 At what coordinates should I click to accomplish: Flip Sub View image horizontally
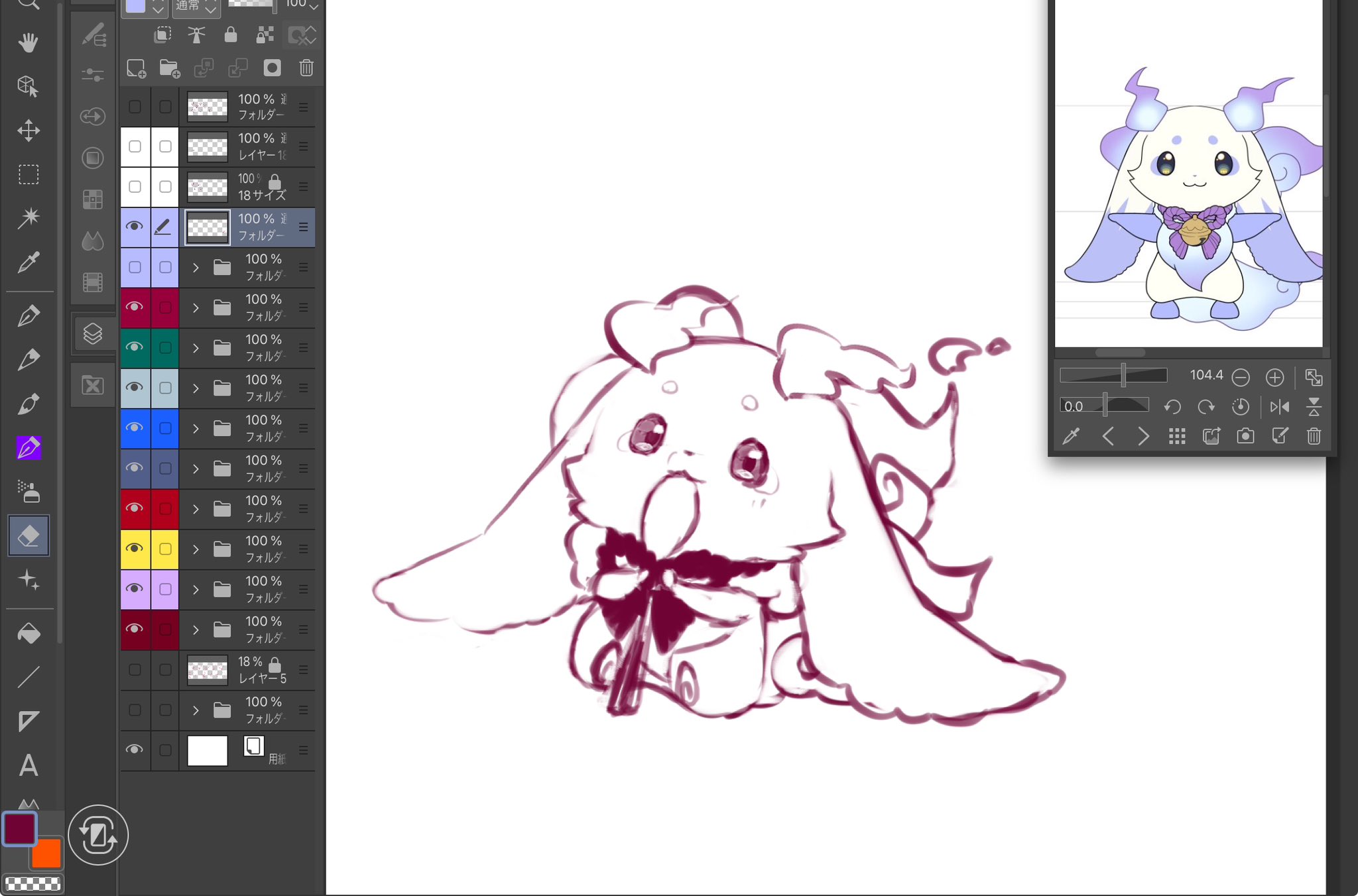(x=1280, y=406)
